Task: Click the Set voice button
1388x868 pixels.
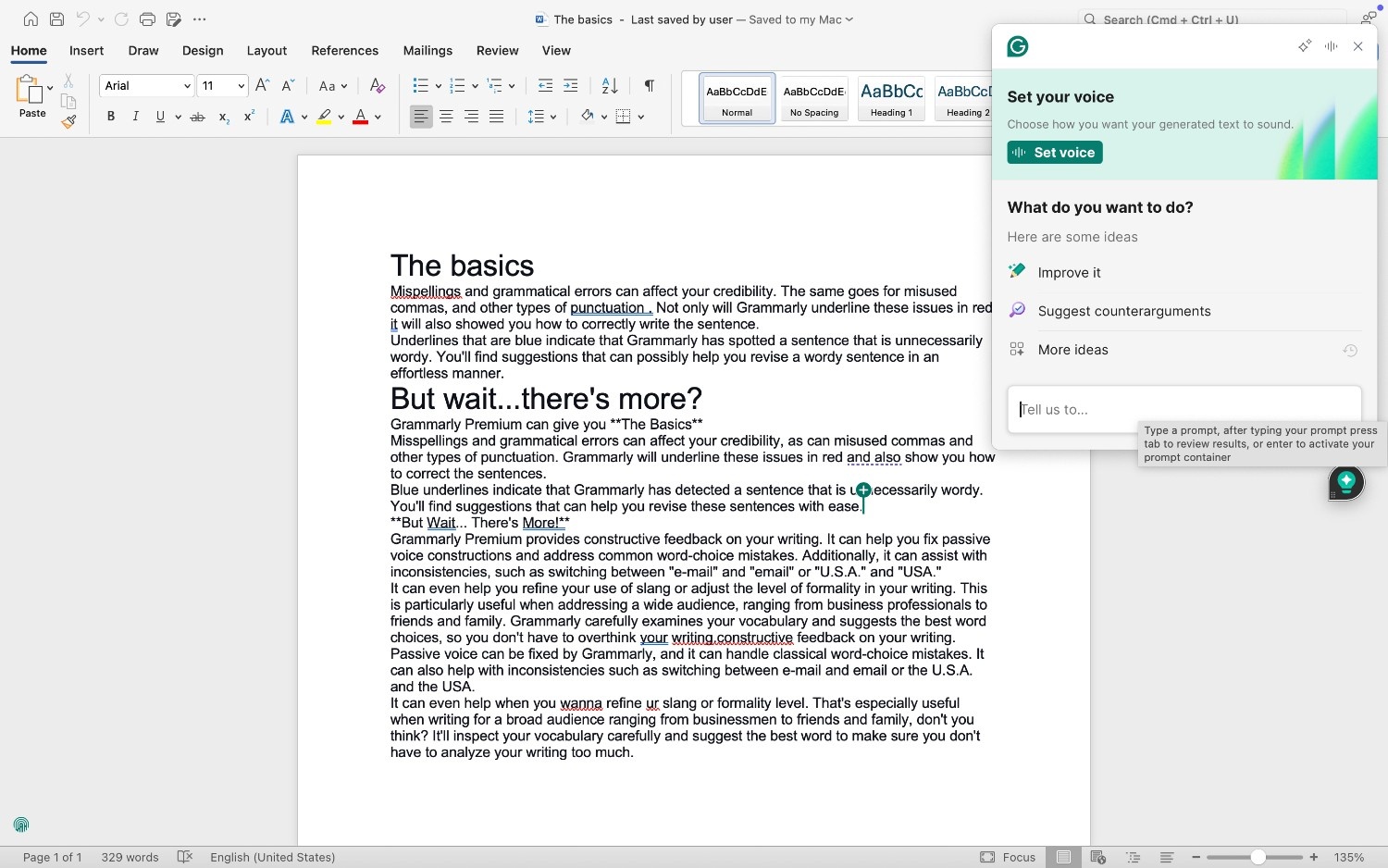Action: pos(1054,152)
